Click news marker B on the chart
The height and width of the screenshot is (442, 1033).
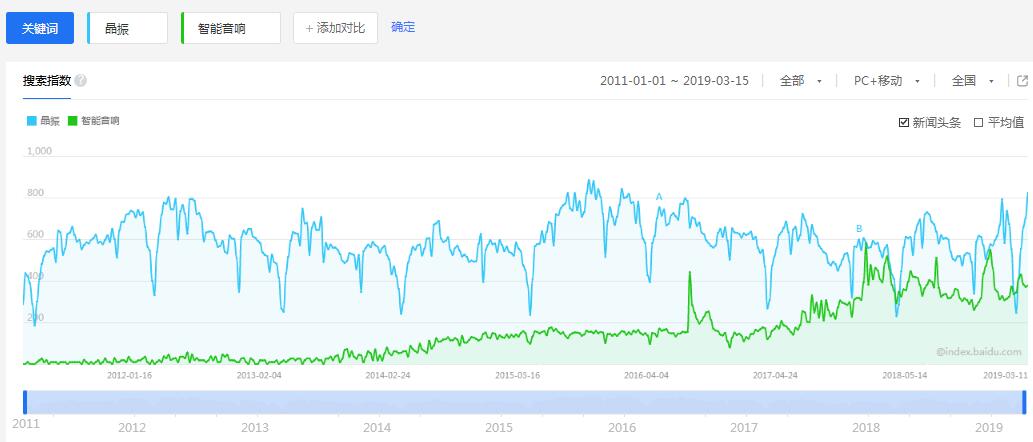click(x=859, y=229)
